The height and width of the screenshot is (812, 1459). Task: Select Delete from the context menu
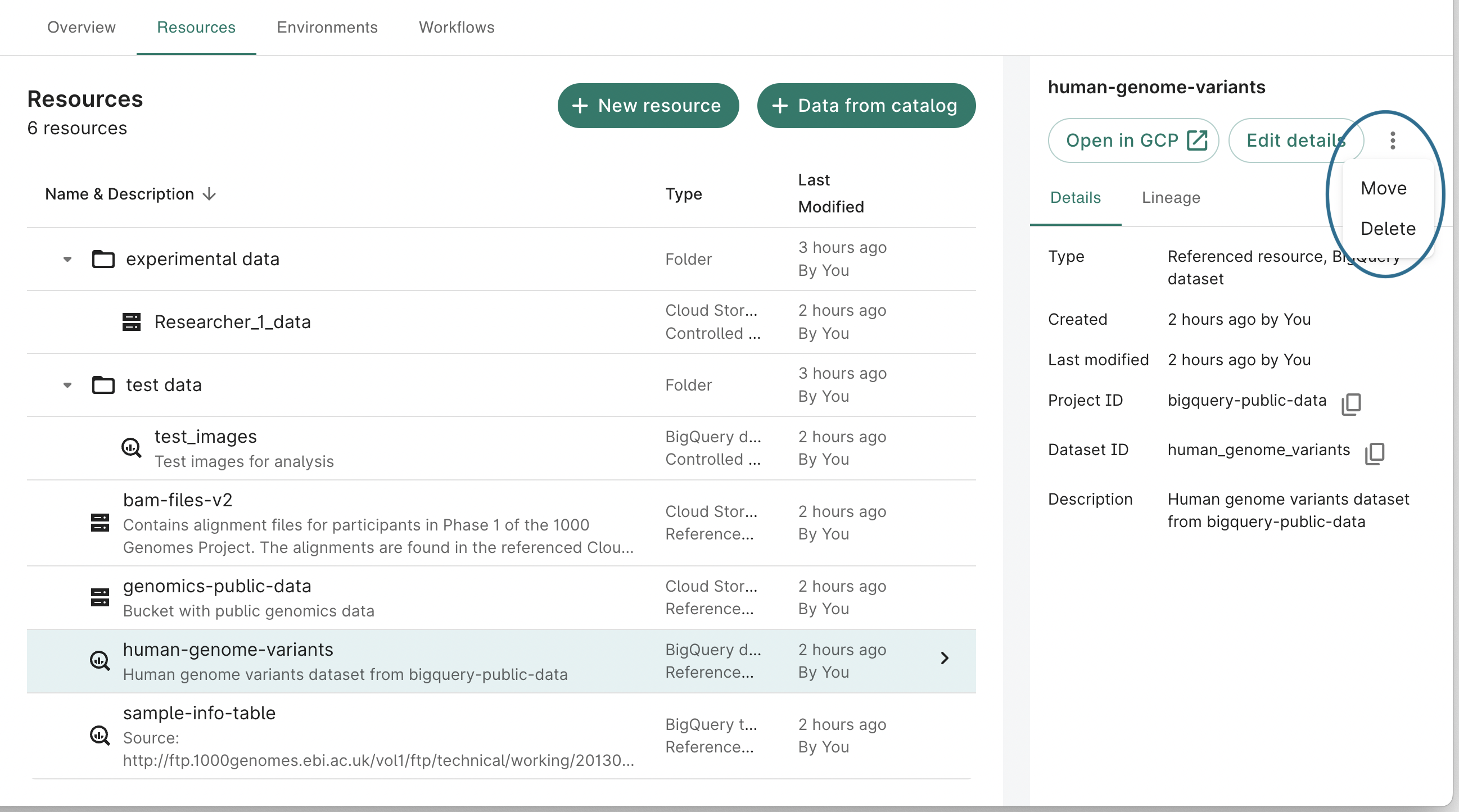tap(1388, 228)
